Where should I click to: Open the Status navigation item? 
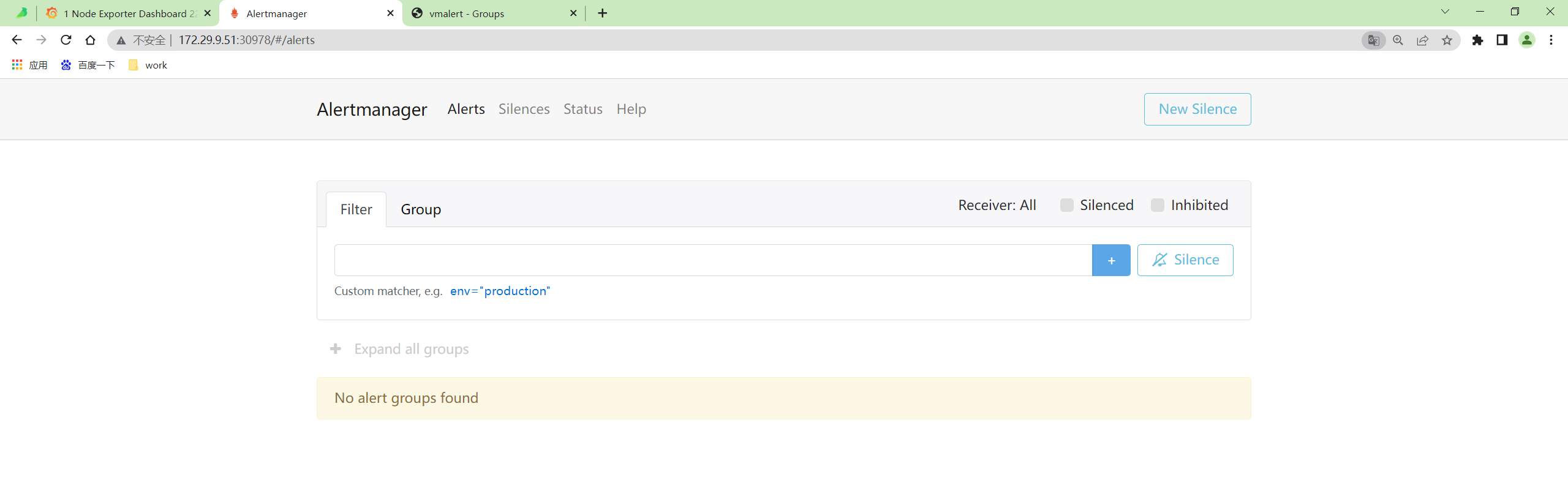point(582,109)
